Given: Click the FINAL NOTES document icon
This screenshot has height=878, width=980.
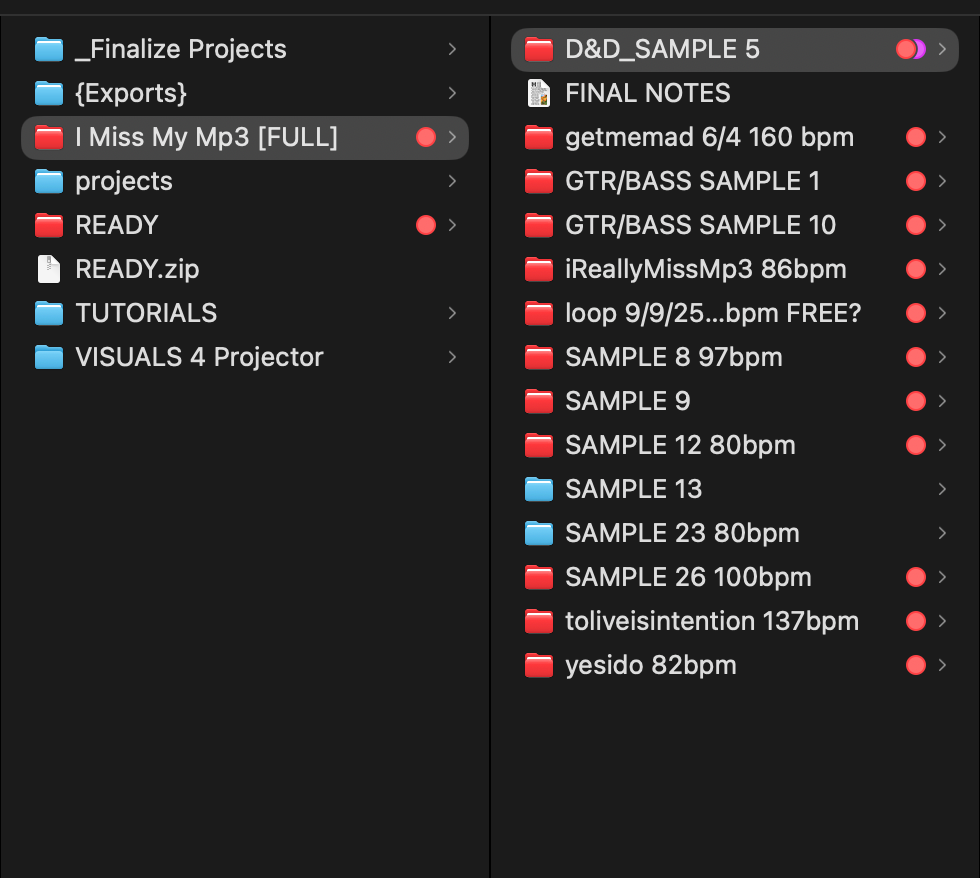Looking at the screenshot, I should click(538, 93).
